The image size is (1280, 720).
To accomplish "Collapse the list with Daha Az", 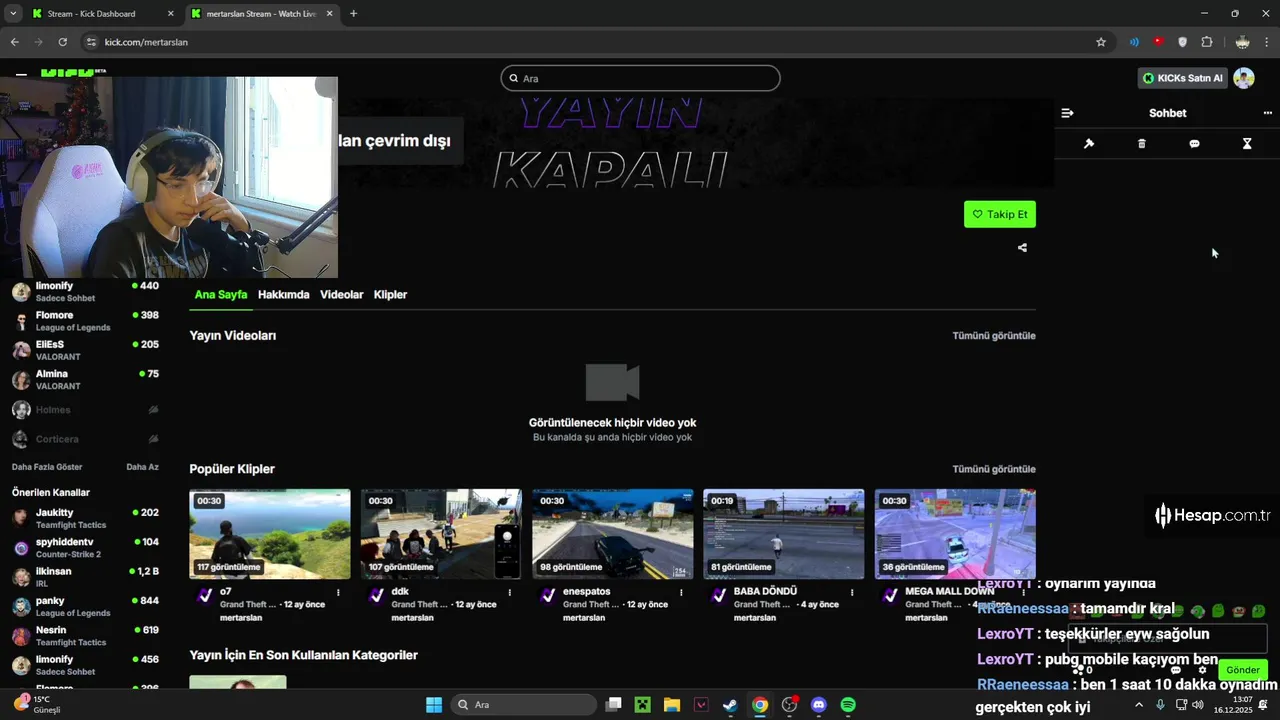I will (x=142, y=467).
